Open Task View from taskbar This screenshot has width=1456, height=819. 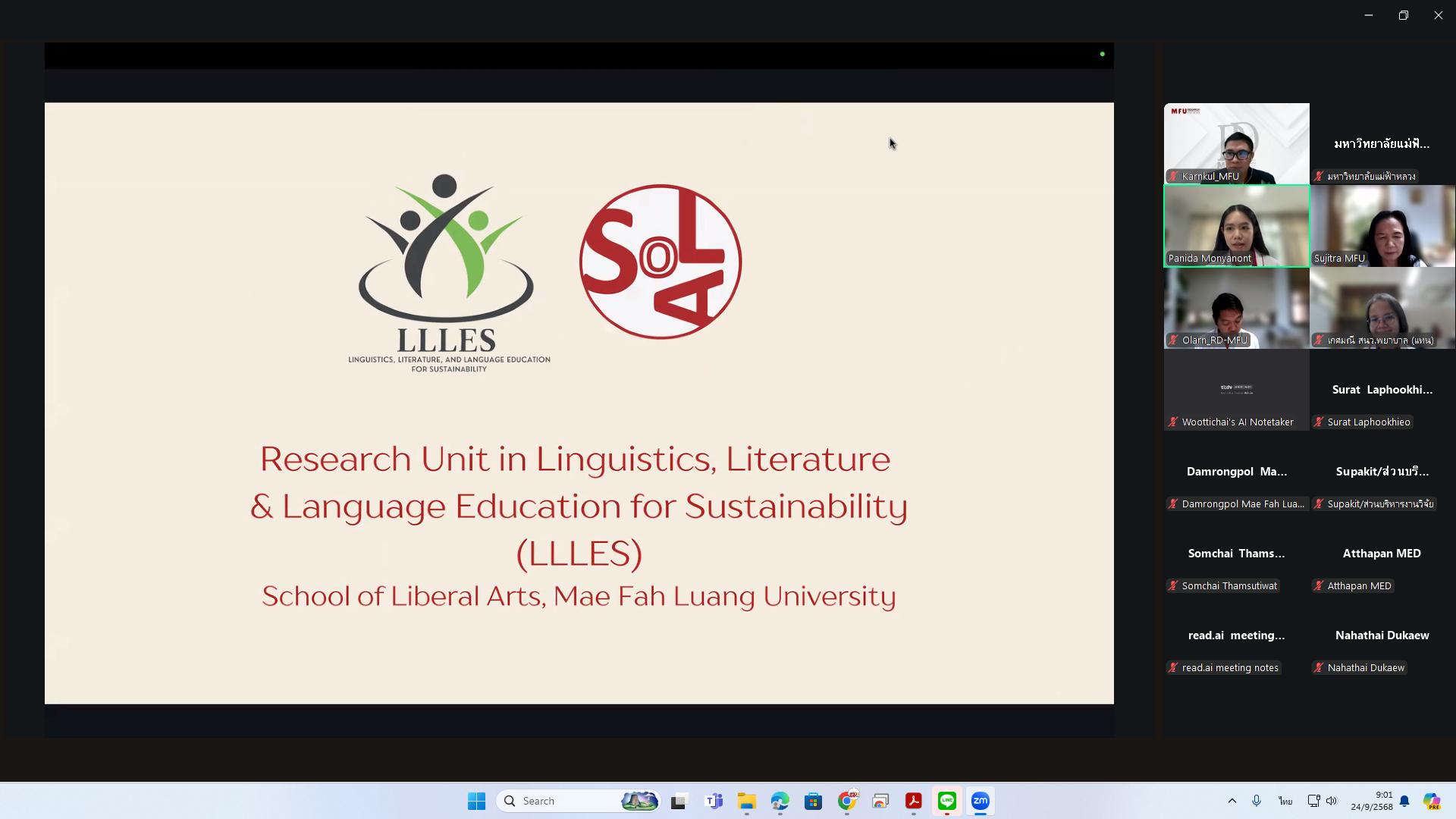679,801
